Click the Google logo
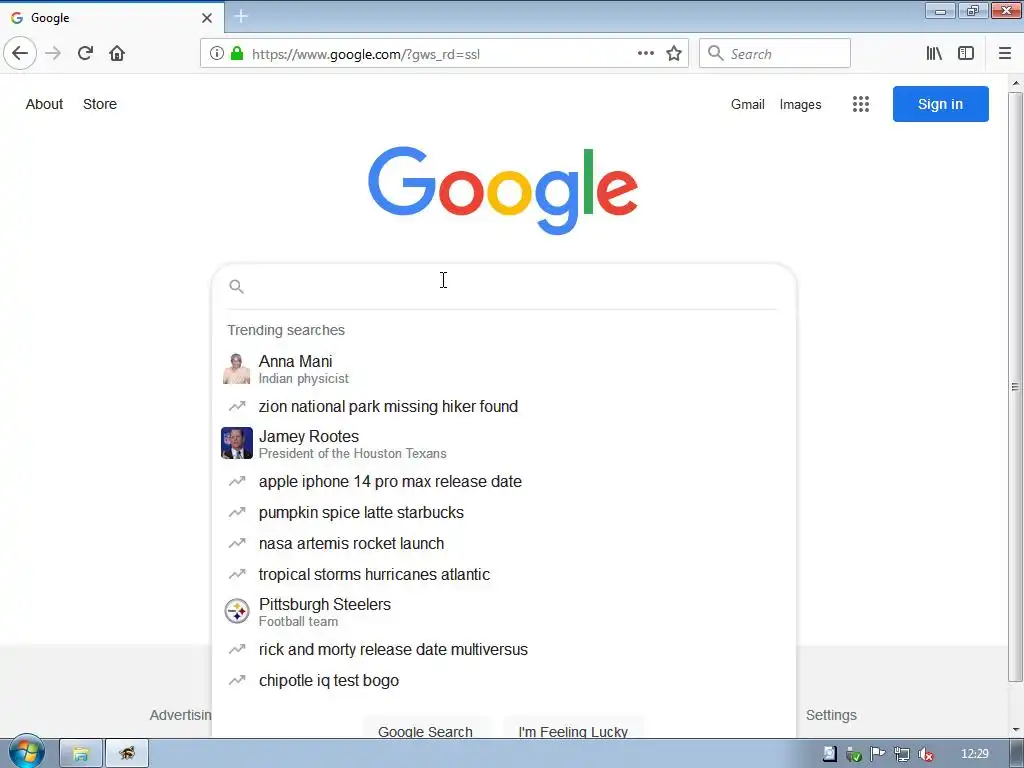Screen dimensions: 1024x768 [x=502, y=189]
